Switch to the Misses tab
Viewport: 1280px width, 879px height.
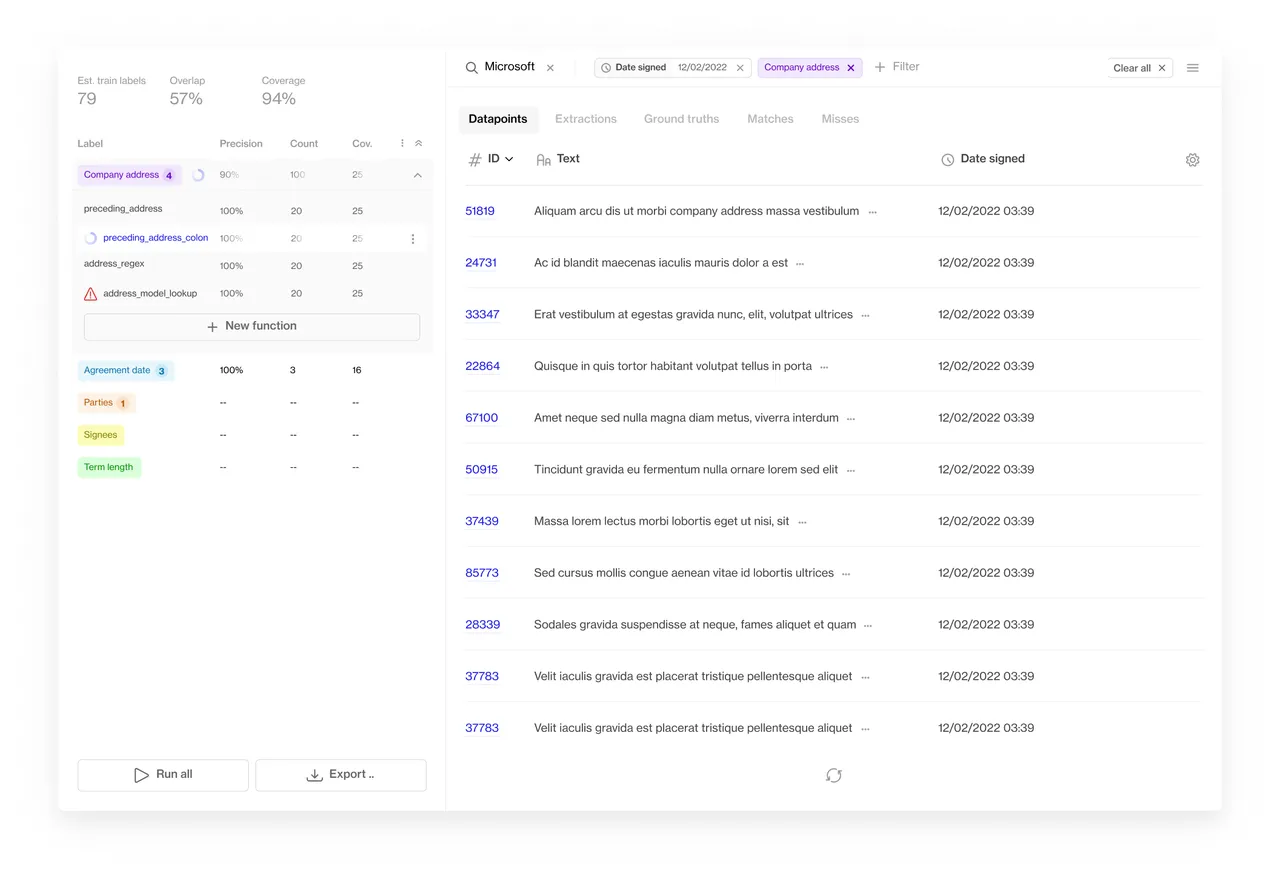tap(840, 119)
